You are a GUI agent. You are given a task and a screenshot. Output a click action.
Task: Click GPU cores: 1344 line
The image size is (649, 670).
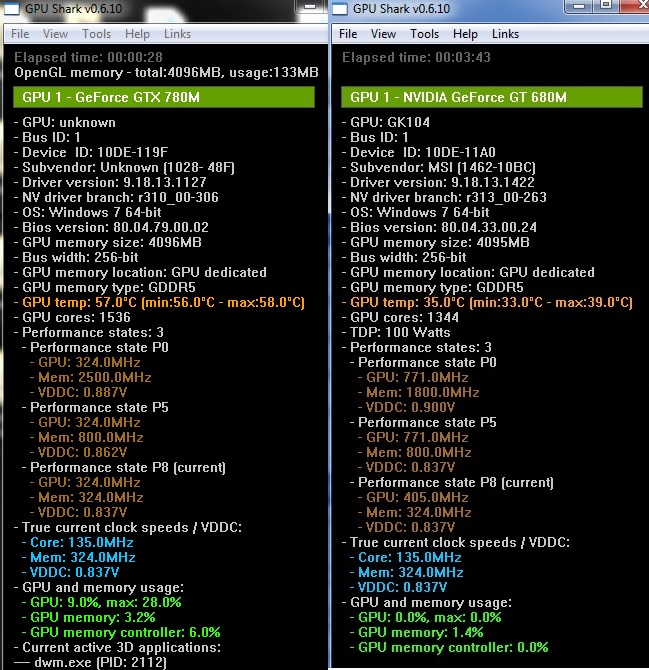pos(400,317)
